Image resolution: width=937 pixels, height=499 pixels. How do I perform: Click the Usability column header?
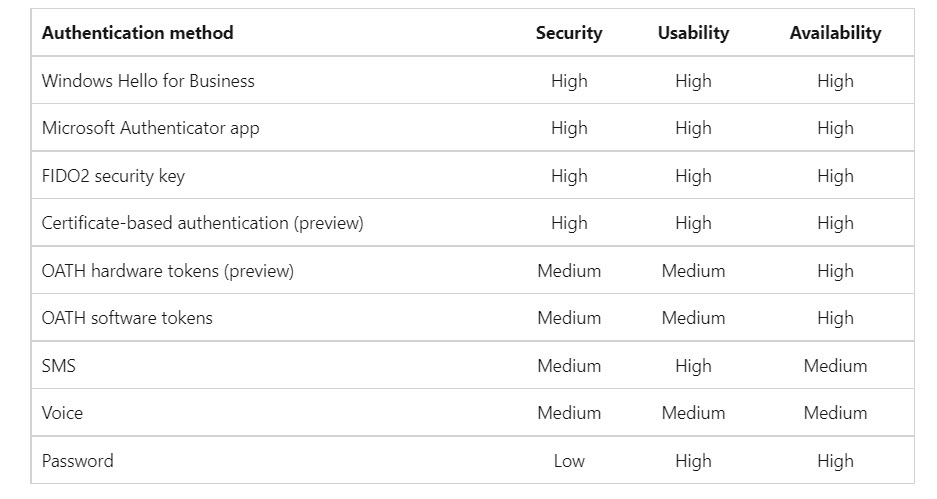pos(693,33)
